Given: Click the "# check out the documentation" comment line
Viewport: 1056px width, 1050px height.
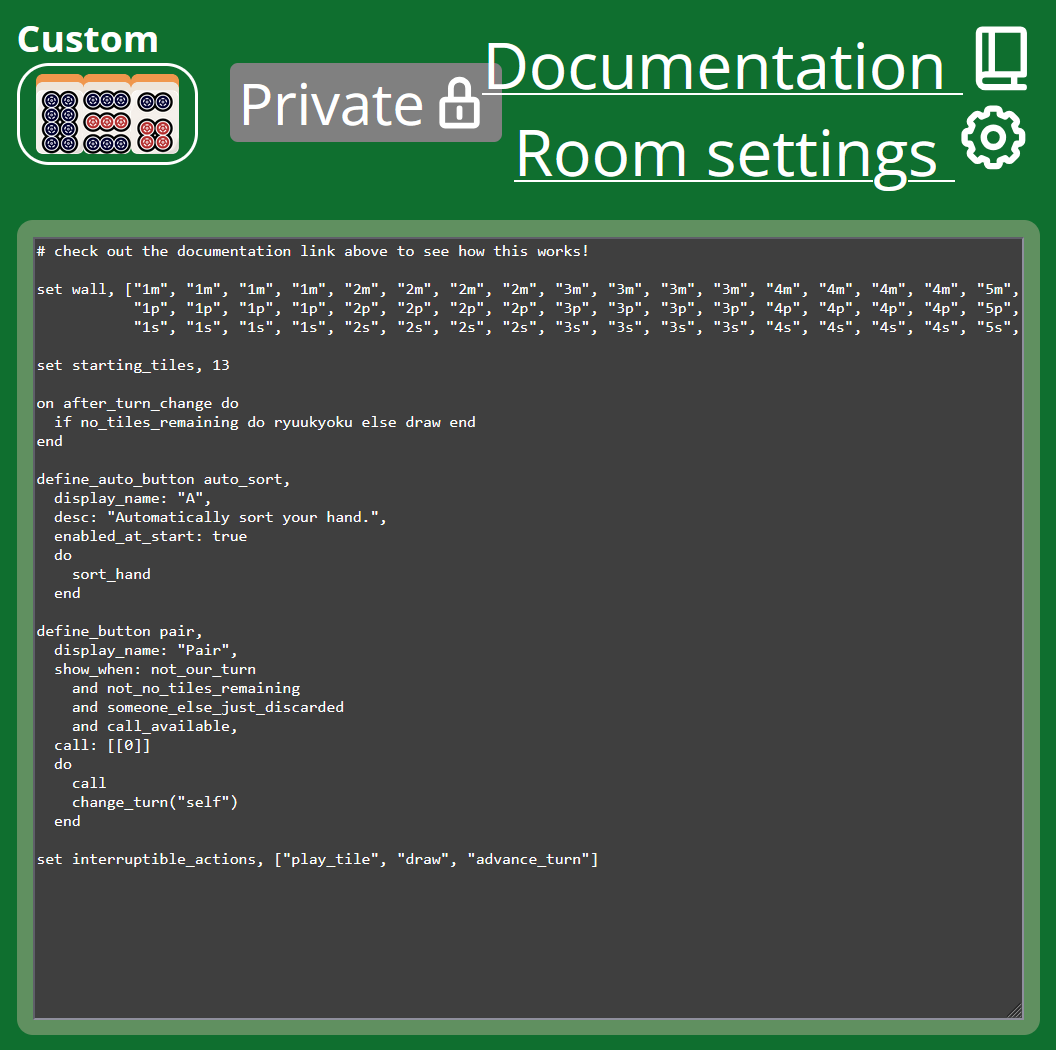Looking at the screenshot, I should click(x=312, y=251).
